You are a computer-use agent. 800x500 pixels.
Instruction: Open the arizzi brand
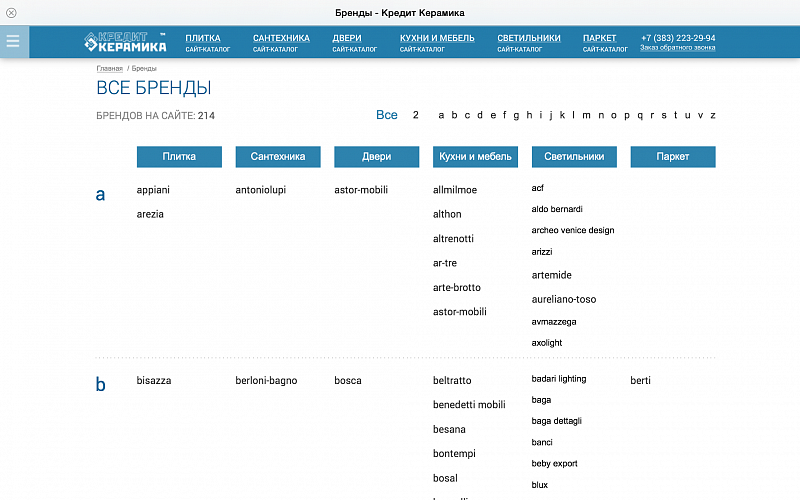coord(542,252)
